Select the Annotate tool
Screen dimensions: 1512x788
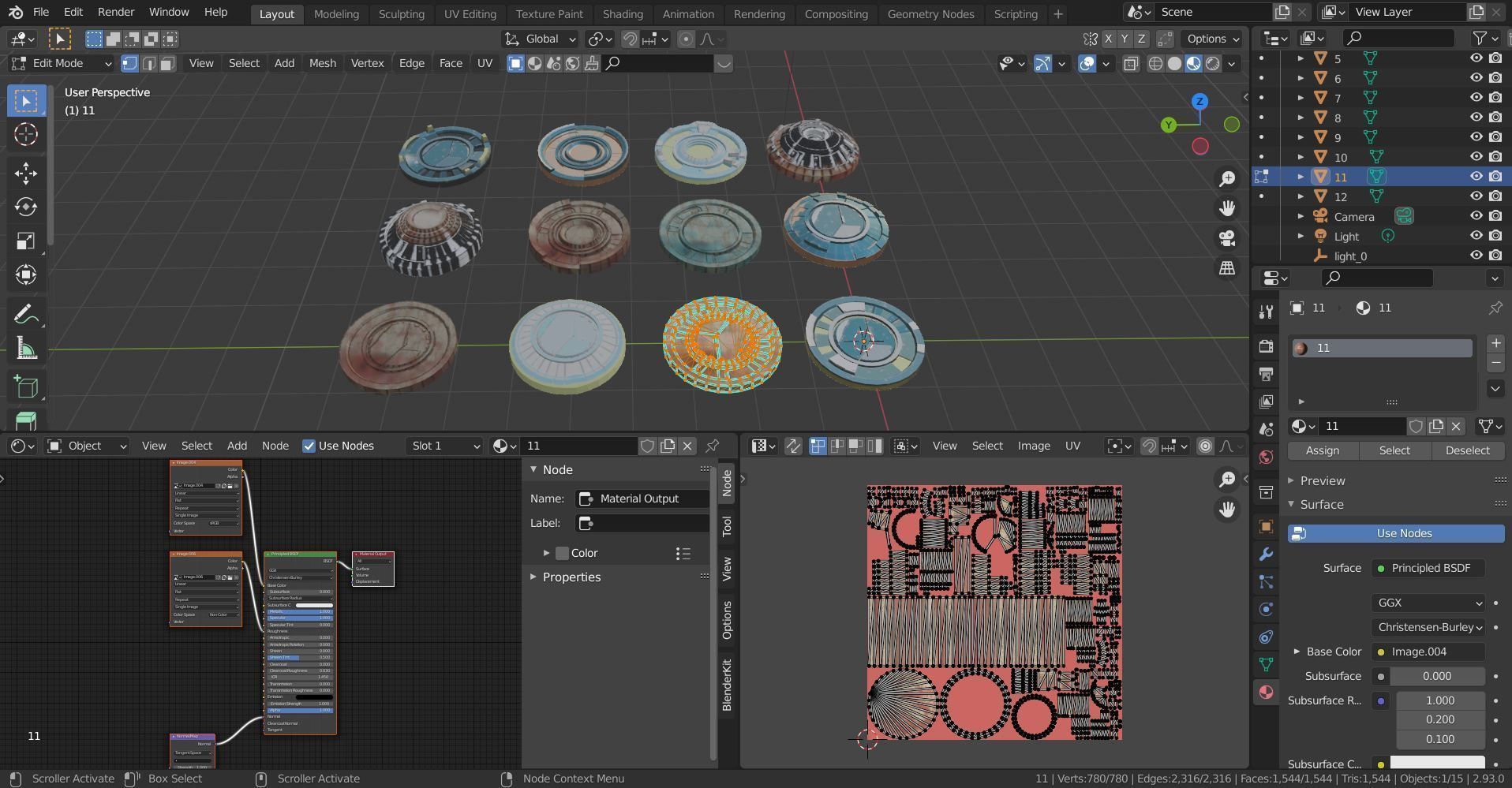pos(26,315)
